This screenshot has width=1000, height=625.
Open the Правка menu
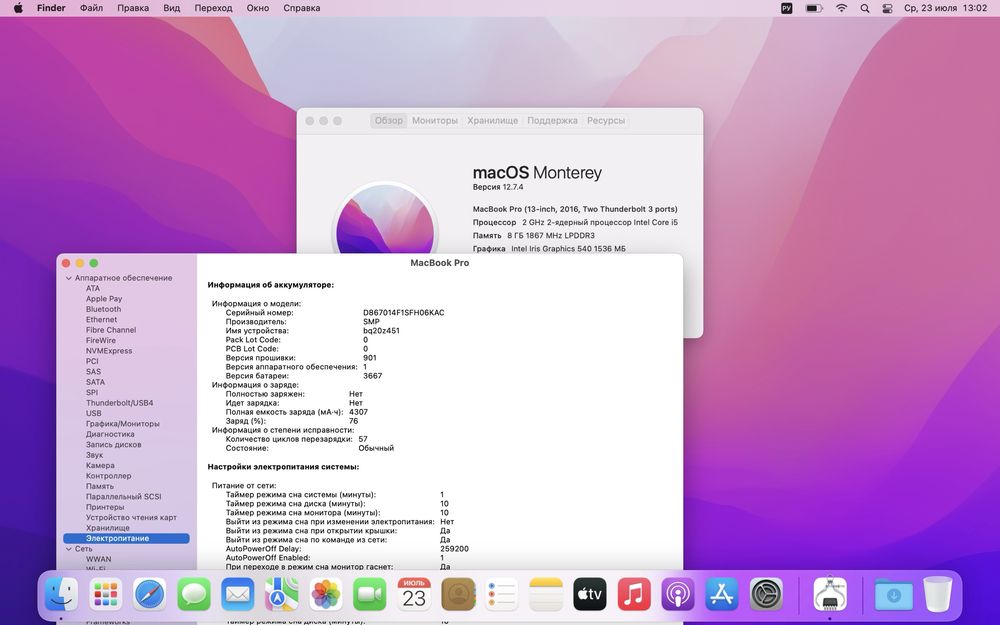[133, 8]
